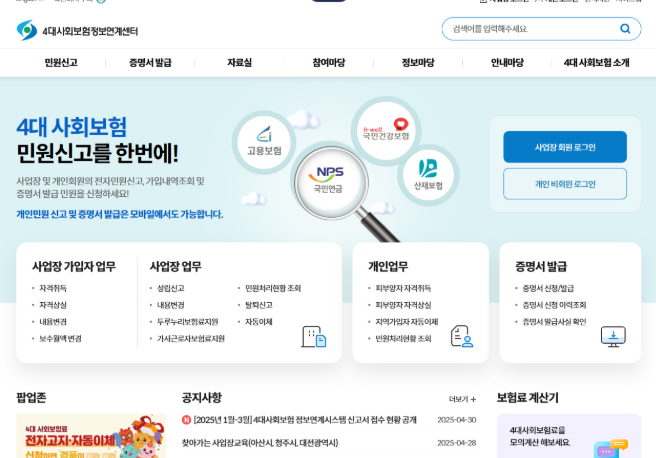Click the 2025-04-28 notice date
656x458 pixels.
click(x=456, y=443)
